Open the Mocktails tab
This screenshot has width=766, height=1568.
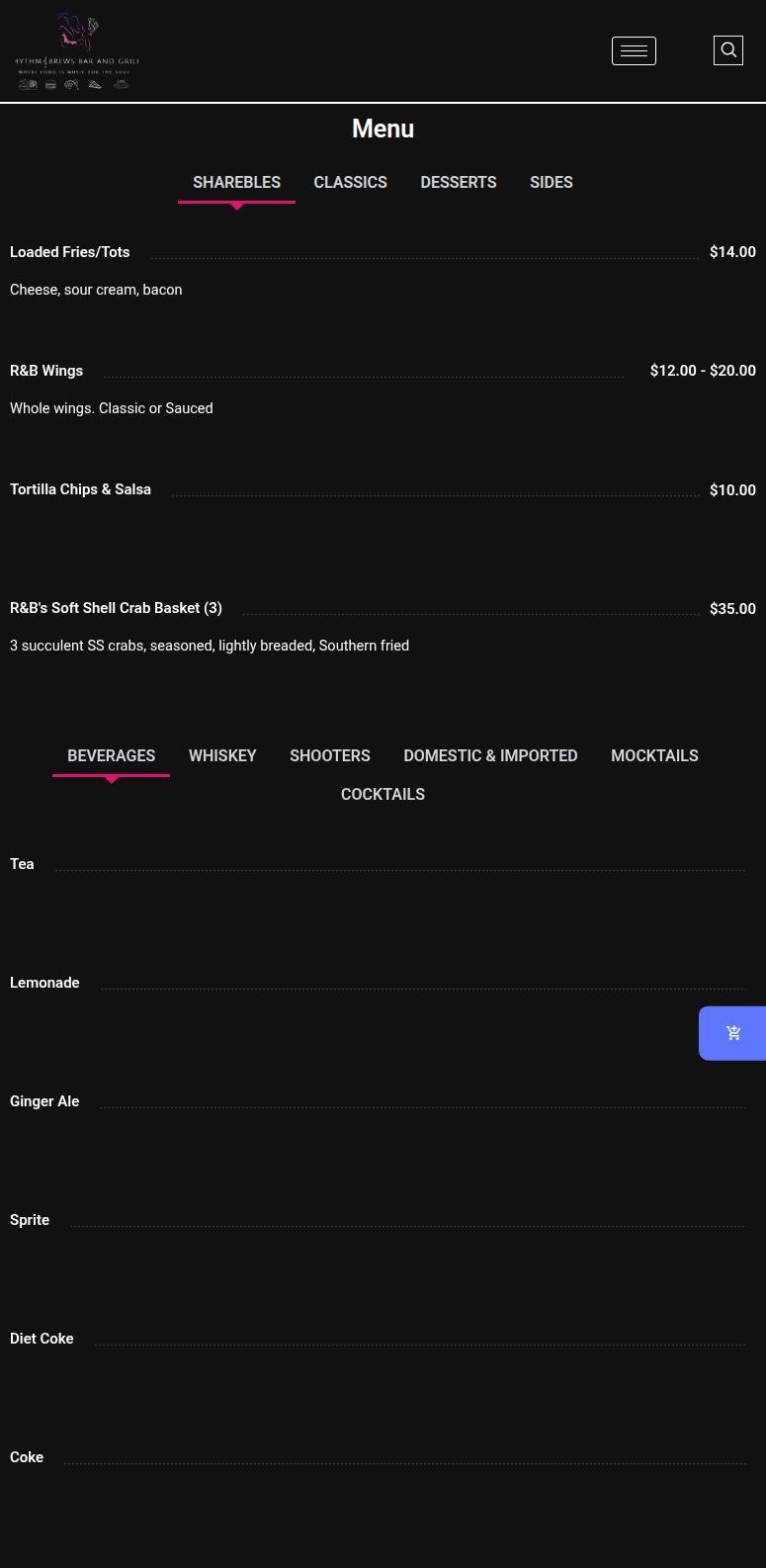coord(654,756)
